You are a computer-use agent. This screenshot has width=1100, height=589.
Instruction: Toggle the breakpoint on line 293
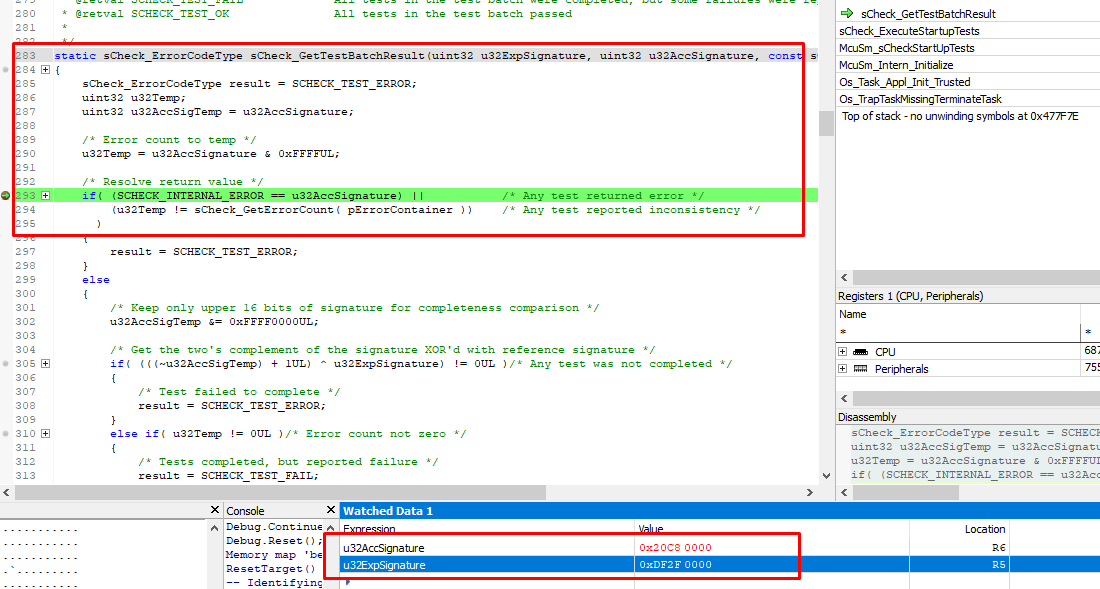(6, 196)
